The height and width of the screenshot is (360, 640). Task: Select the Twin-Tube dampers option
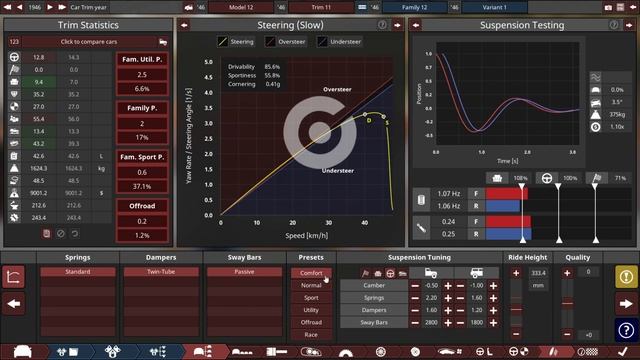[161, 272]
